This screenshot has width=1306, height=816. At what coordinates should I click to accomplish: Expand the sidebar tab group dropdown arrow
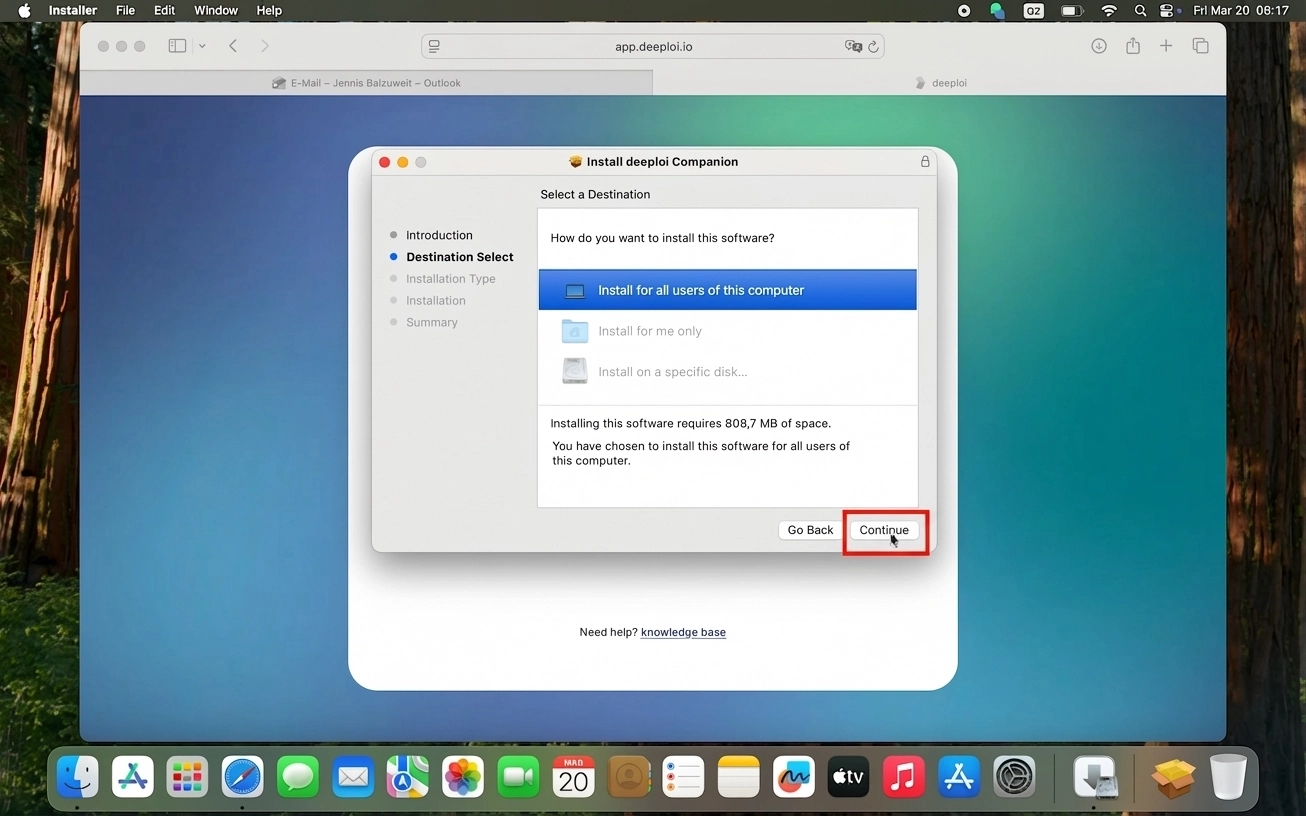click(x=202, y=46)
